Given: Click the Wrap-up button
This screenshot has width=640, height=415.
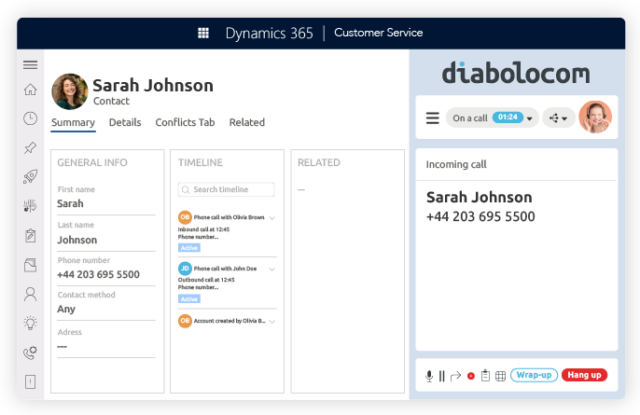Looking at the screenshot, I should [x=534, y=375].
